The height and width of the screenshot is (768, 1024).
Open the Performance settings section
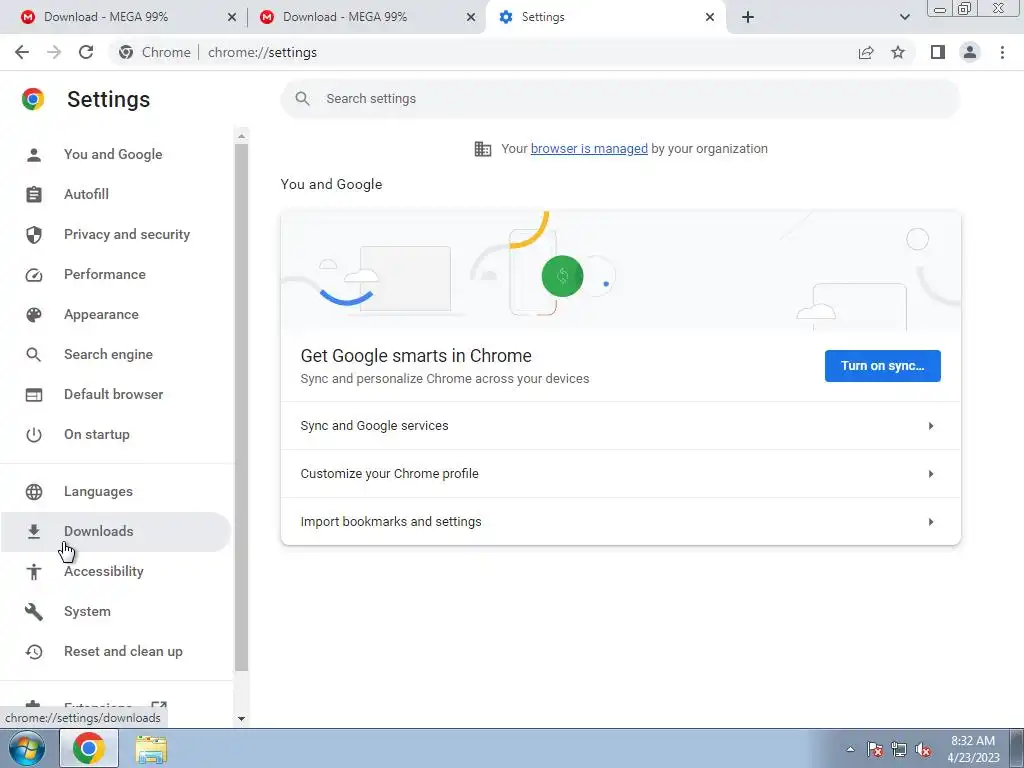[x=104, y=274]
